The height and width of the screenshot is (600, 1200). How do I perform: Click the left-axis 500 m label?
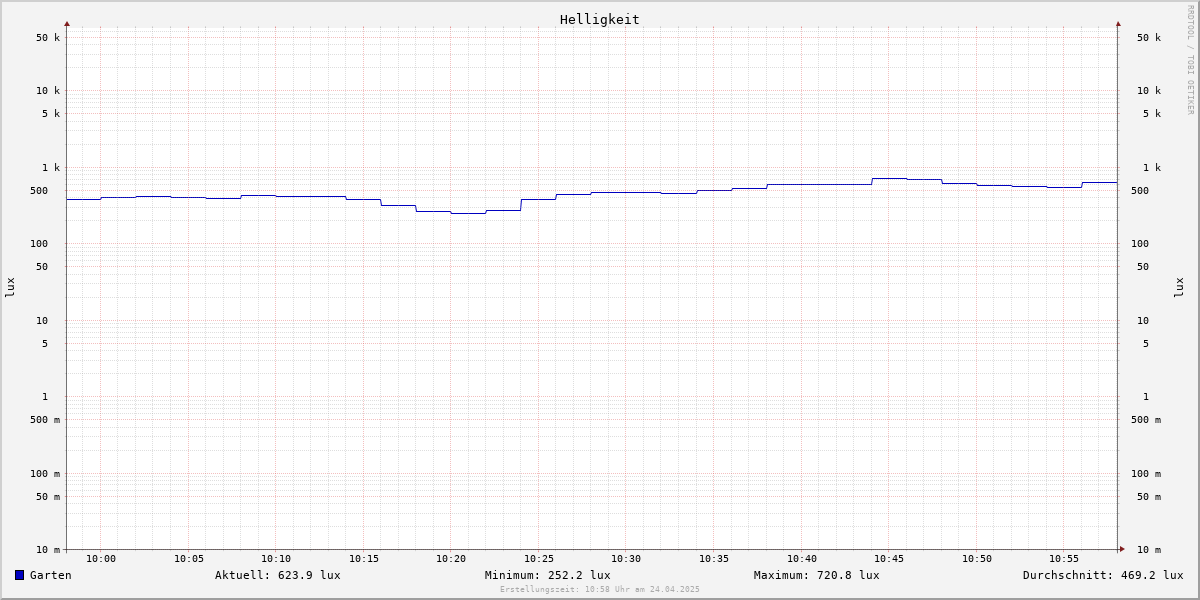45,420
